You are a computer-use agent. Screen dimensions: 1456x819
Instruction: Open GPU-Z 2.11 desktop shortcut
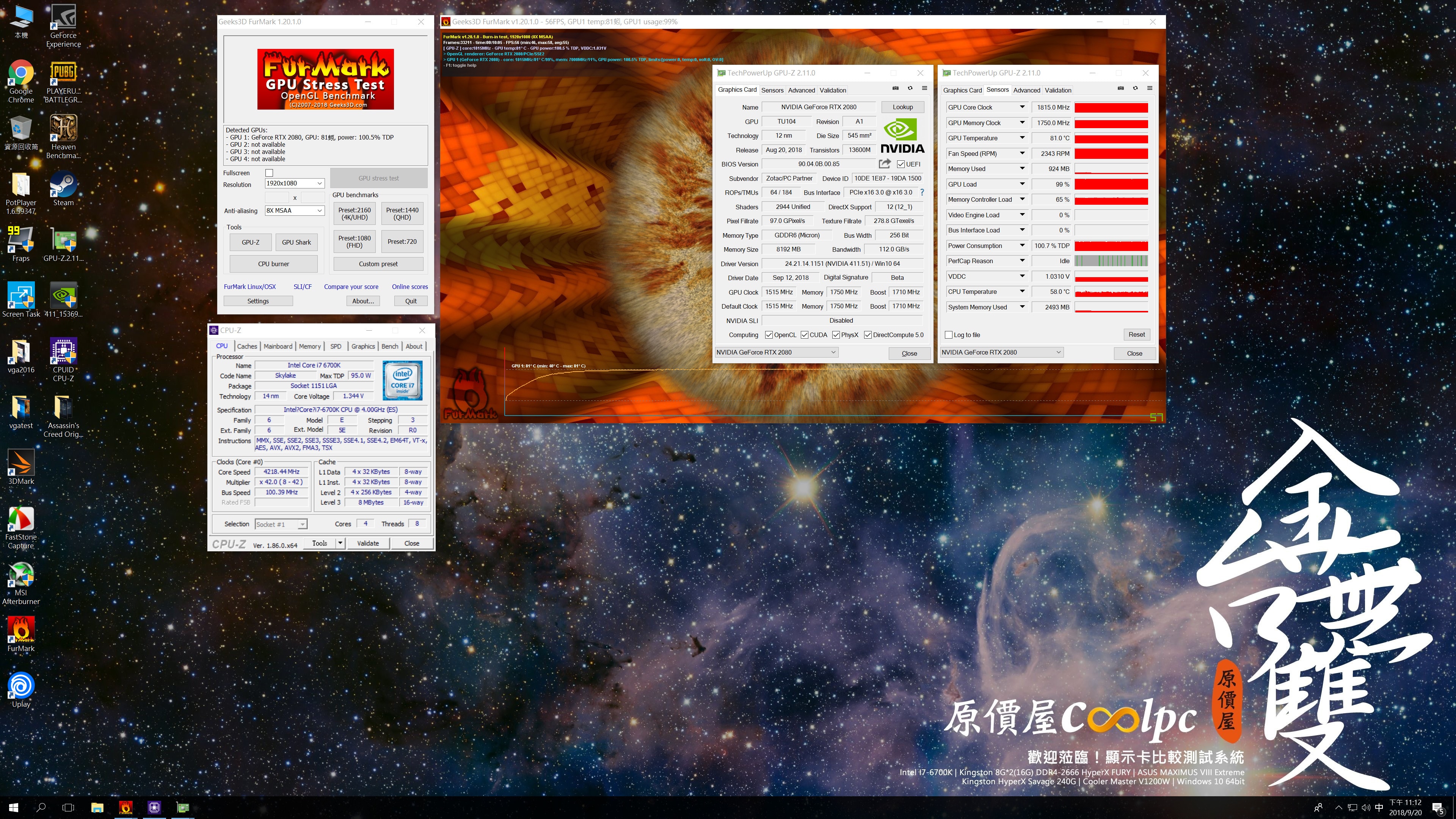63,243
